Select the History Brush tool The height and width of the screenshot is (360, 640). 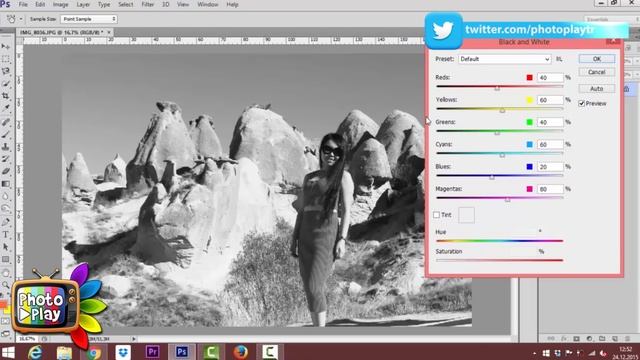pyautogui.click(x=6, y=158)
